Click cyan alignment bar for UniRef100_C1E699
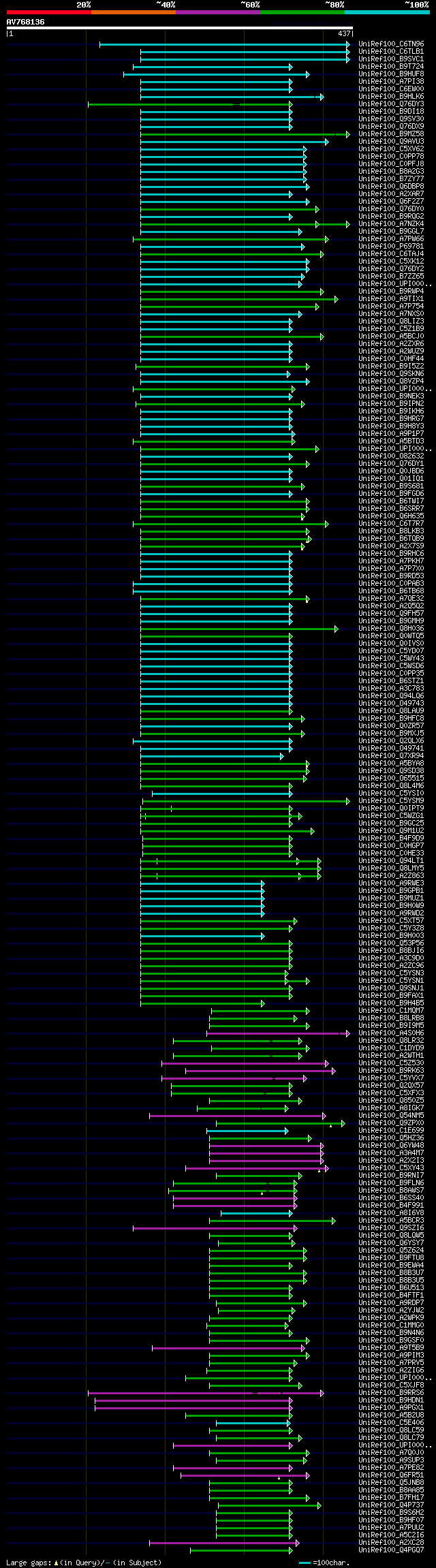Viewport: 436px width, 1568px height. click(x=248, y=1131)
